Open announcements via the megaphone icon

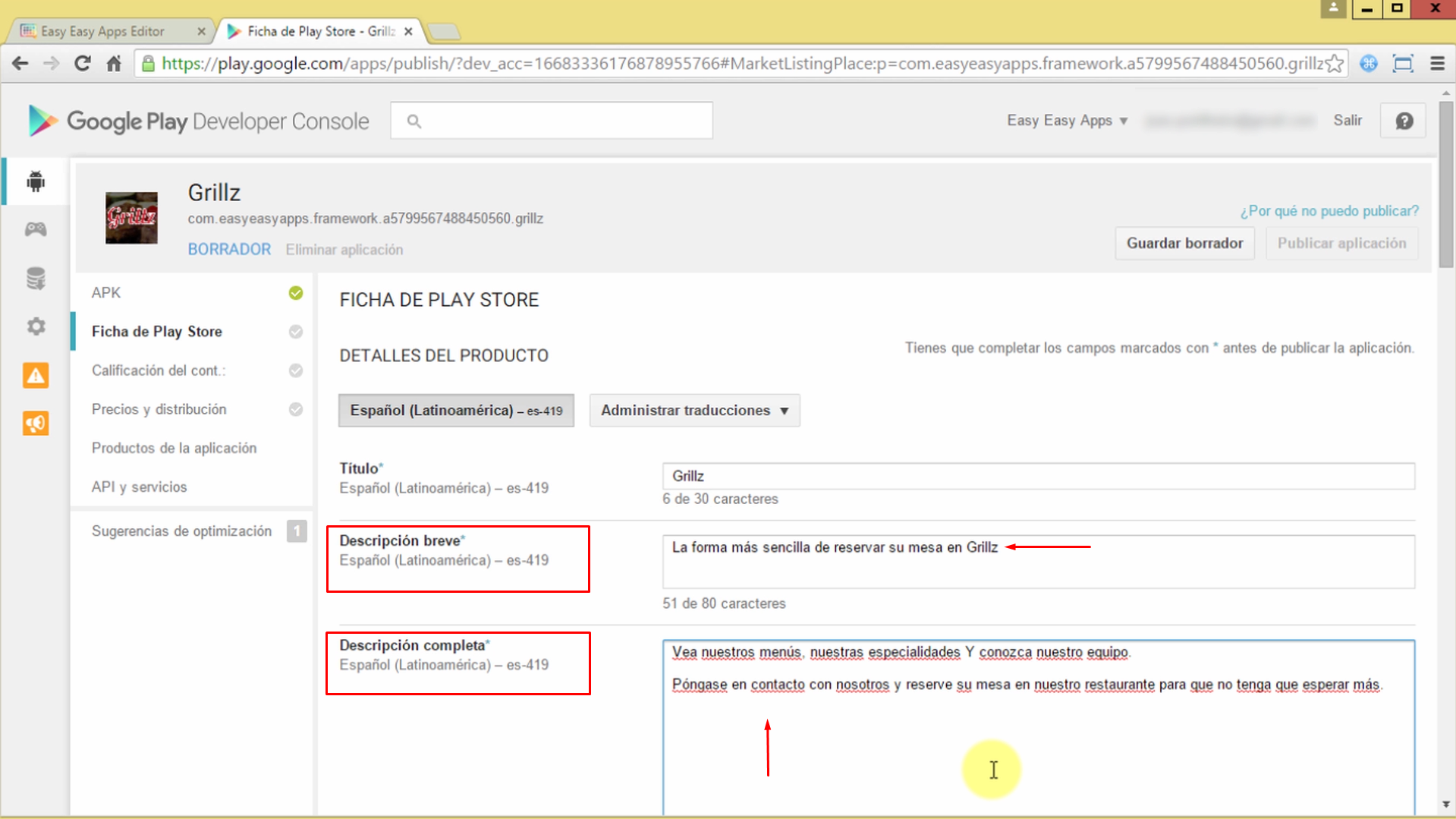coord(35,423)
